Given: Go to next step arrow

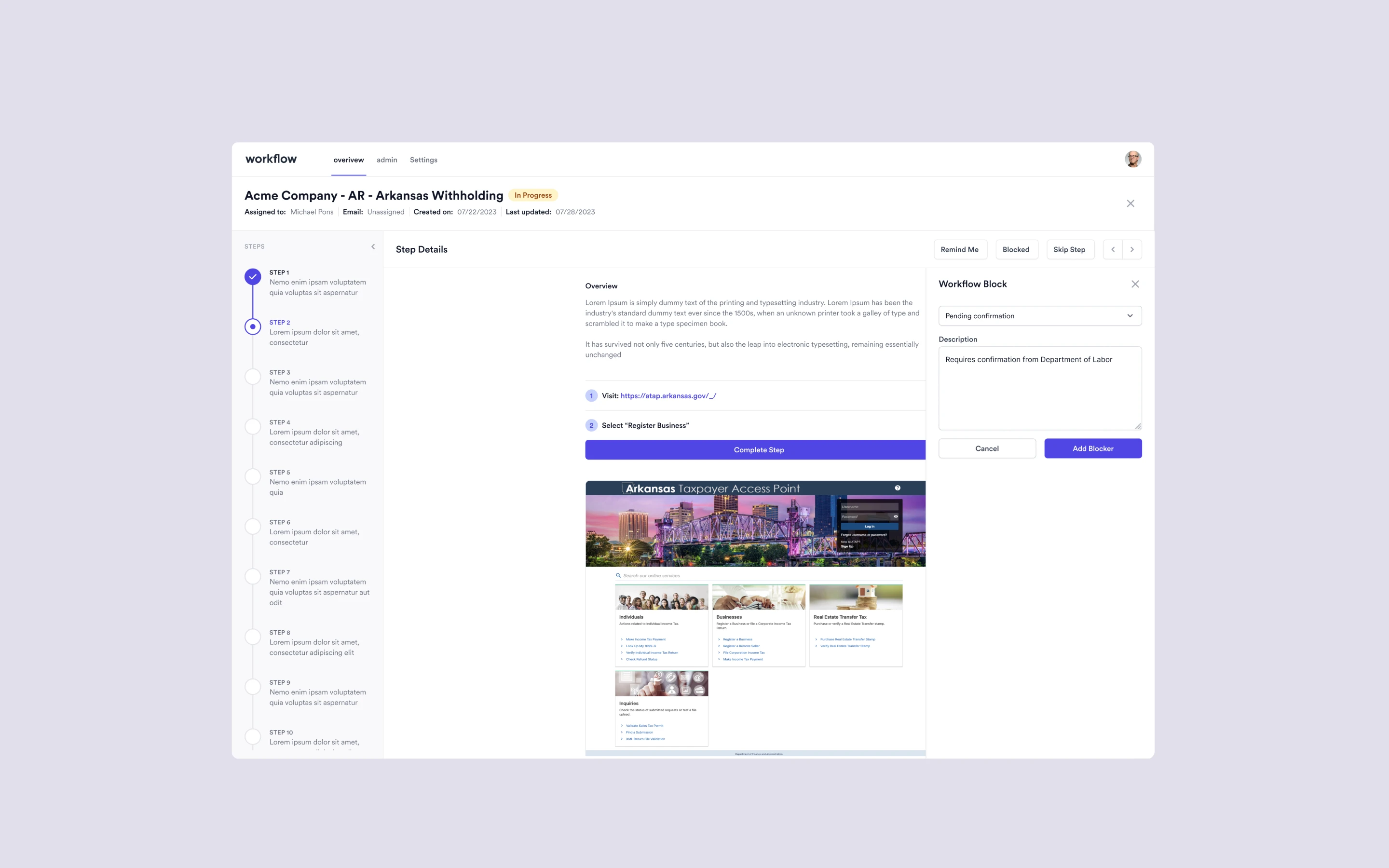Looking at the screenshot, I should click(1132, 249).
